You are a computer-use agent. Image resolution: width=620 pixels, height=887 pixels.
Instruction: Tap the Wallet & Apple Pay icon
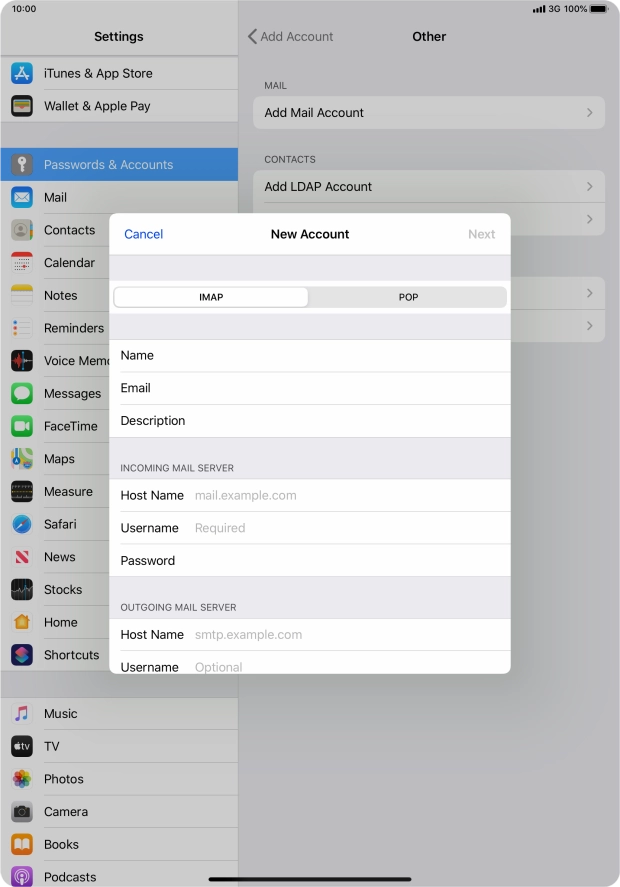22,106
